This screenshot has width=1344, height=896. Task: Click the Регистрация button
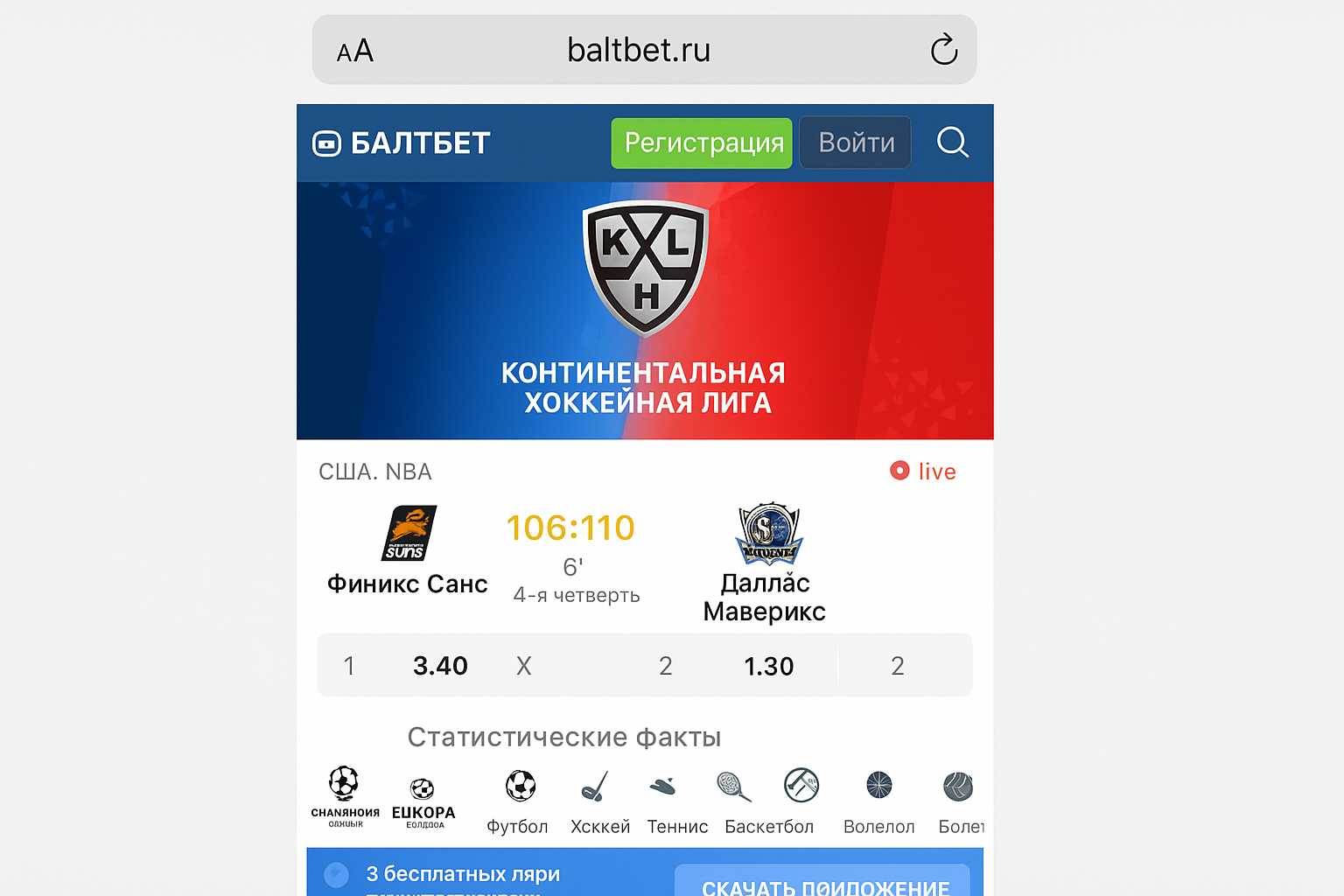(702, 143)
